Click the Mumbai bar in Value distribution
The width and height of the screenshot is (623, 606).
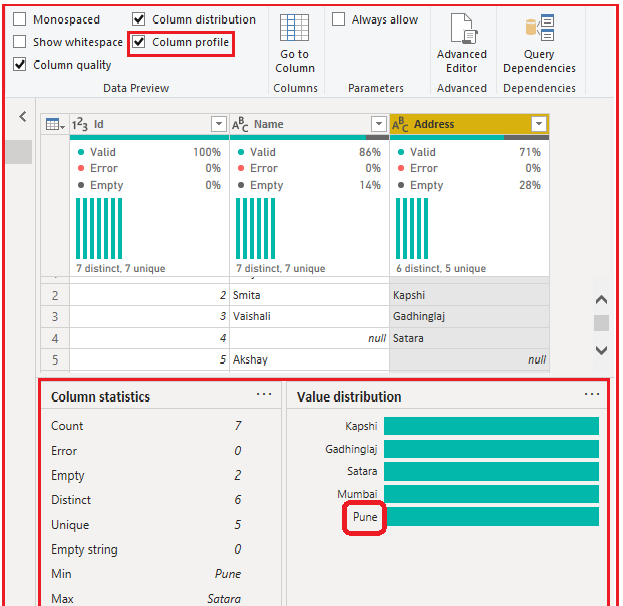point(491,494)
